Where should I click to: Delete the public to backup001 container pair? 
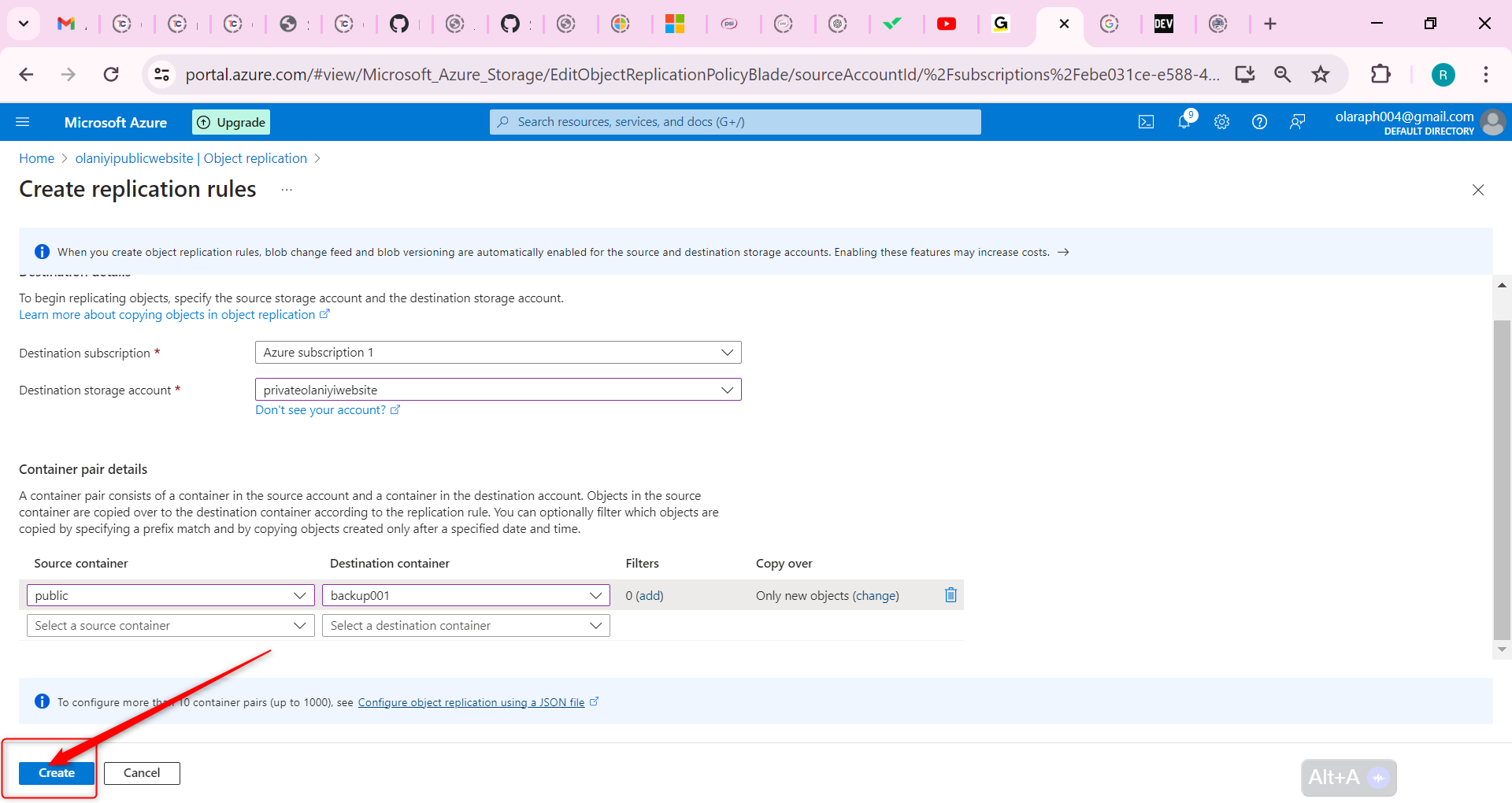coord(951,595)
